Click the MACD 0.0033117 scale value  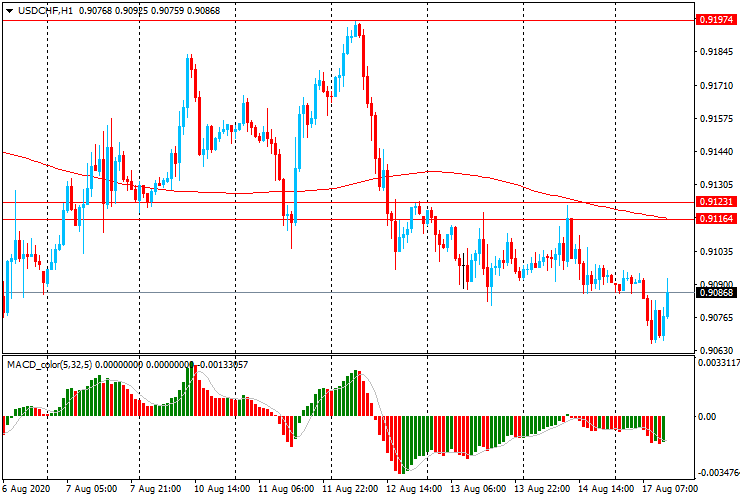pos(717,364)
